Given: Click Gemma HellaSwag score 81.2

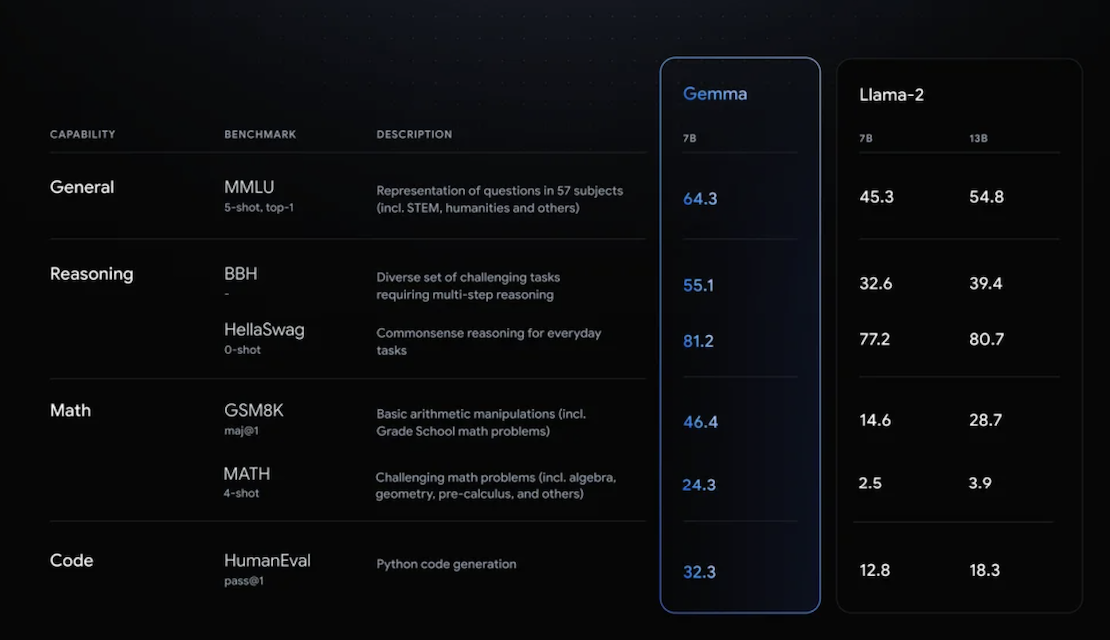Looking at the screenshot, I should (x=698, y=341).
